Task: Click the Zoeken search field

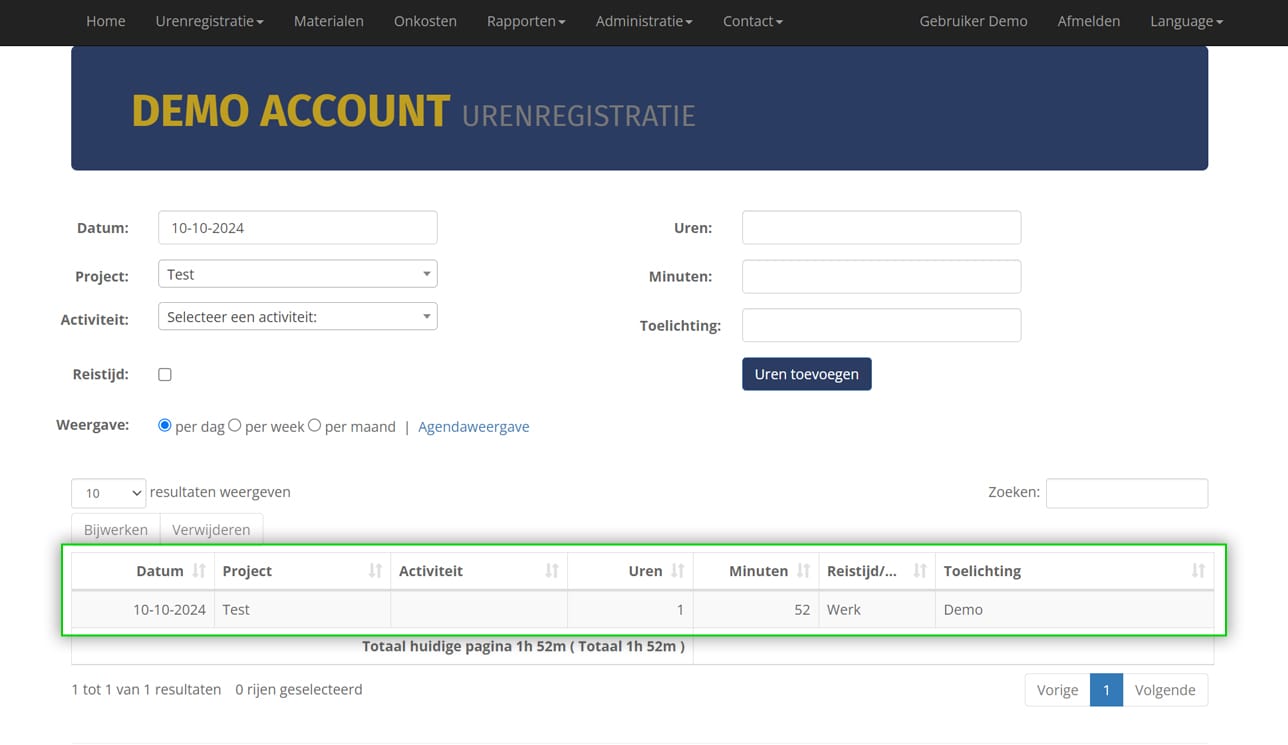Action: [x=1126, y=493]
